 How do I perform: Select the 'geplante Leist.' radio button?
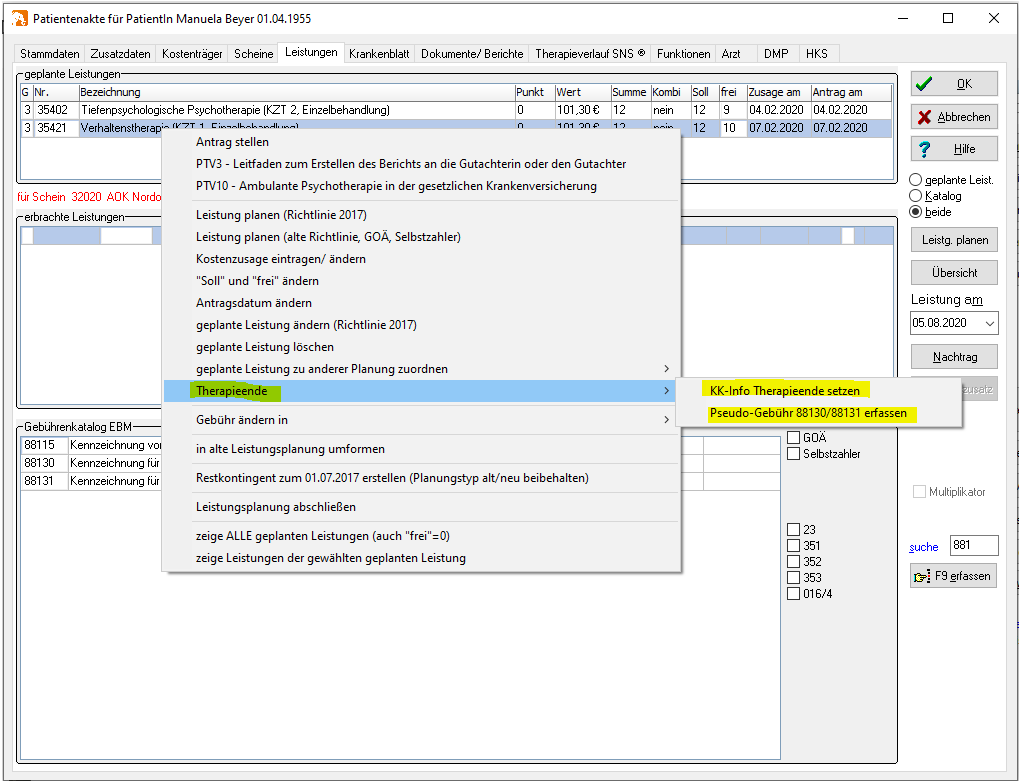coord(915,179)
